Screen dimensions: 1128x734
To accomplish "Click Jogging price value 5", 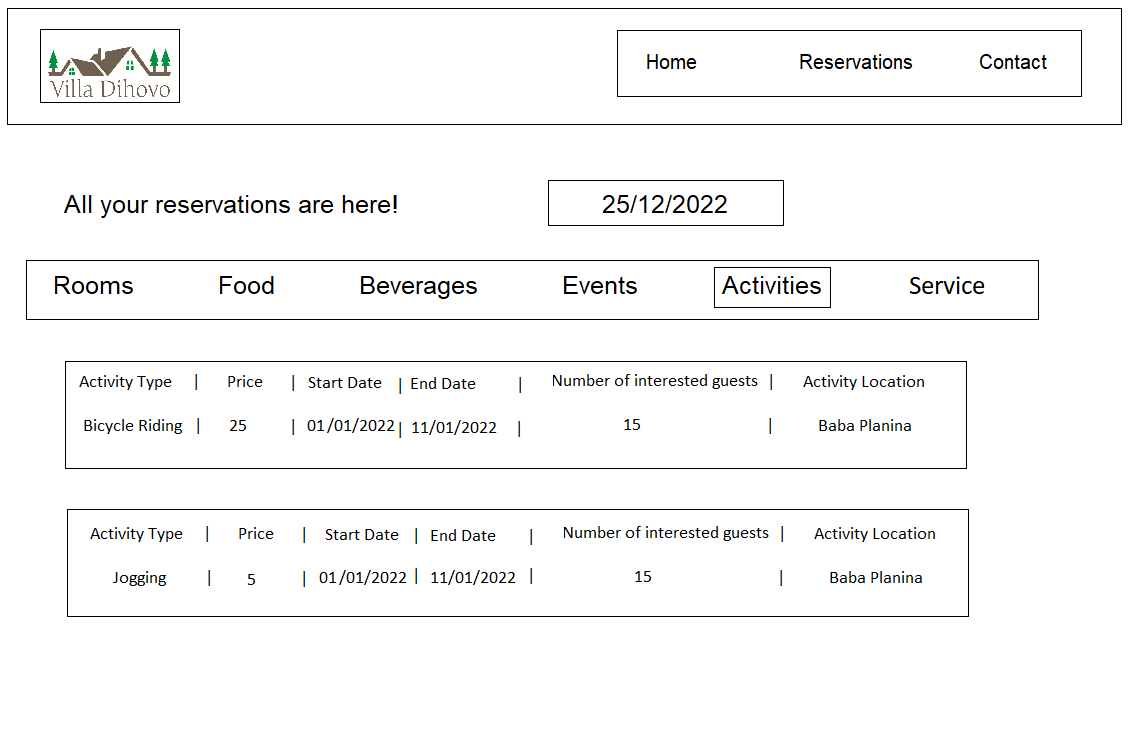I will click(251, 580).
